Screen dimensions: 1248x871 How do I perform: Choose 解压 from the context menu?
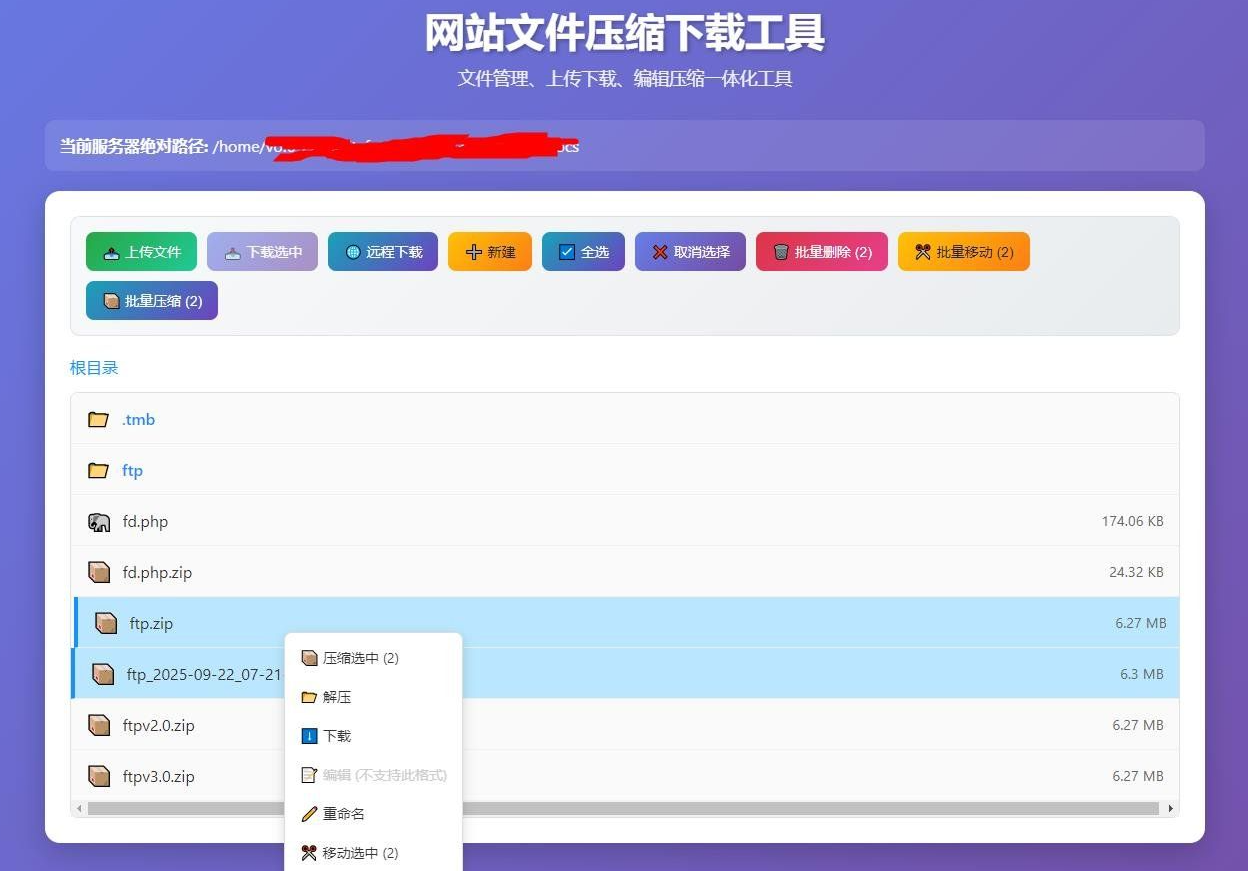coord(337,697)
